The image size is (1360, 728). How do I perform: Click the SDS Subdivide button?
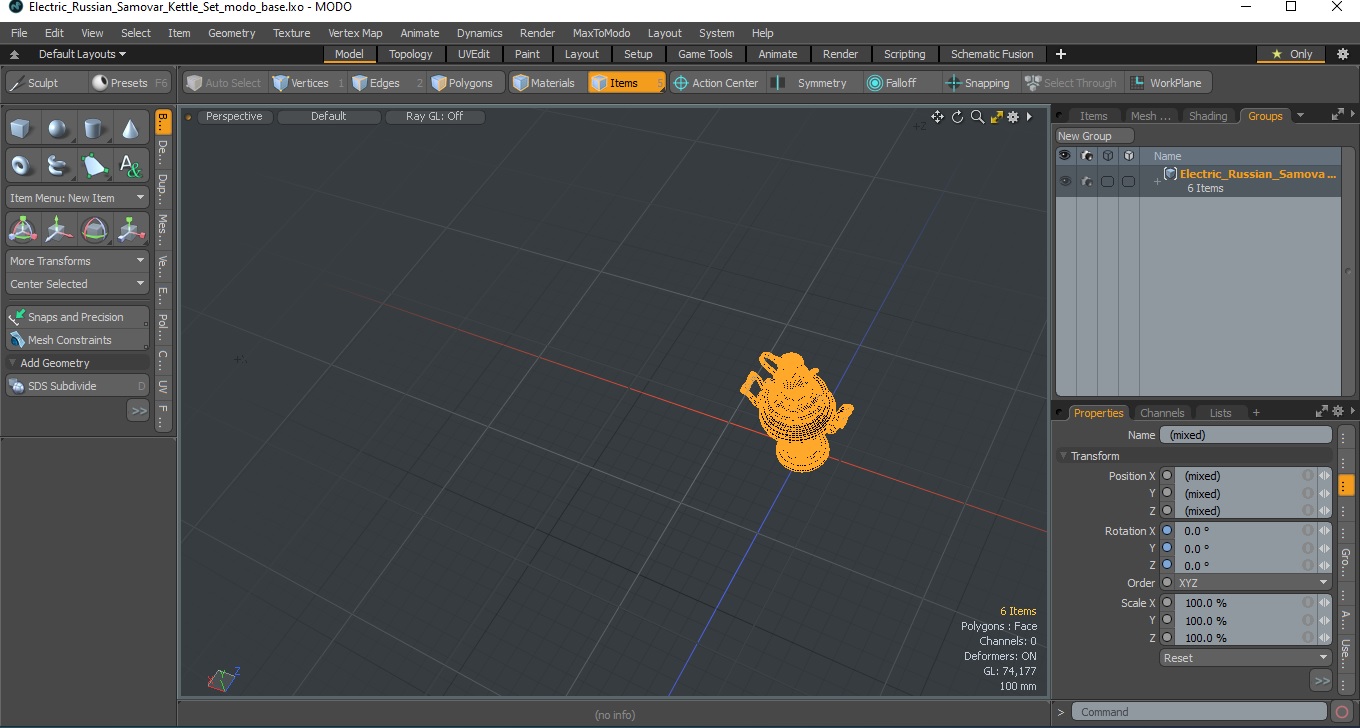click(77, 386)
